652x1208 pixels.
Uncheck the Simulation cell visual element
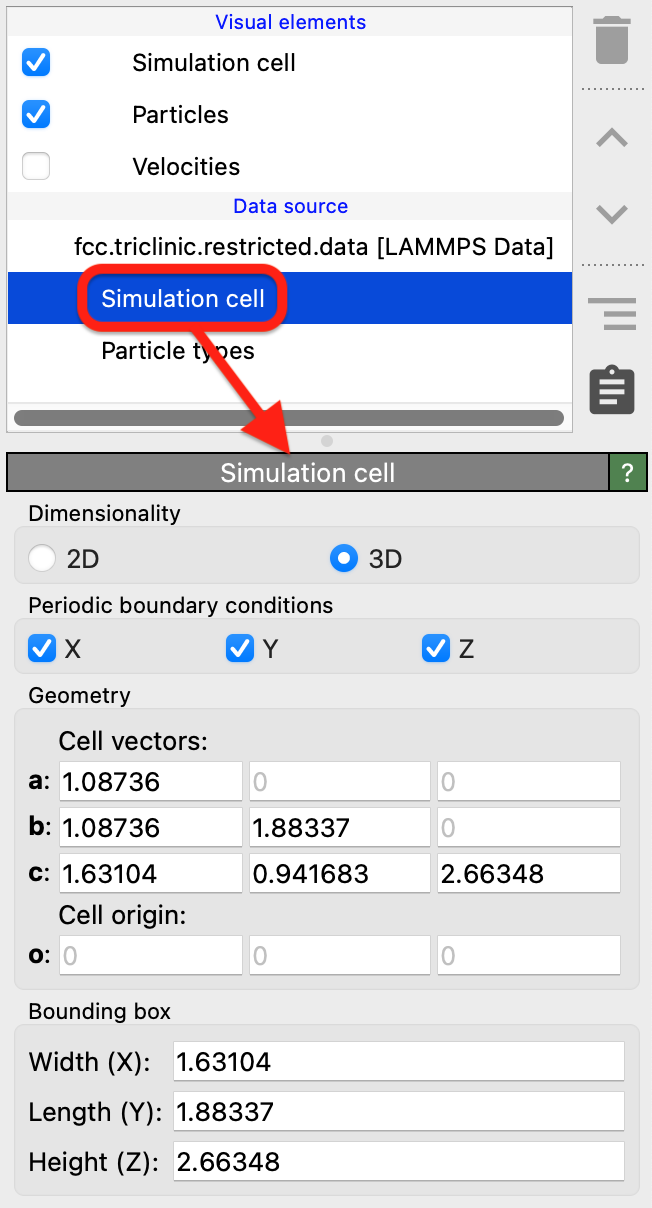tap(36, 63)
